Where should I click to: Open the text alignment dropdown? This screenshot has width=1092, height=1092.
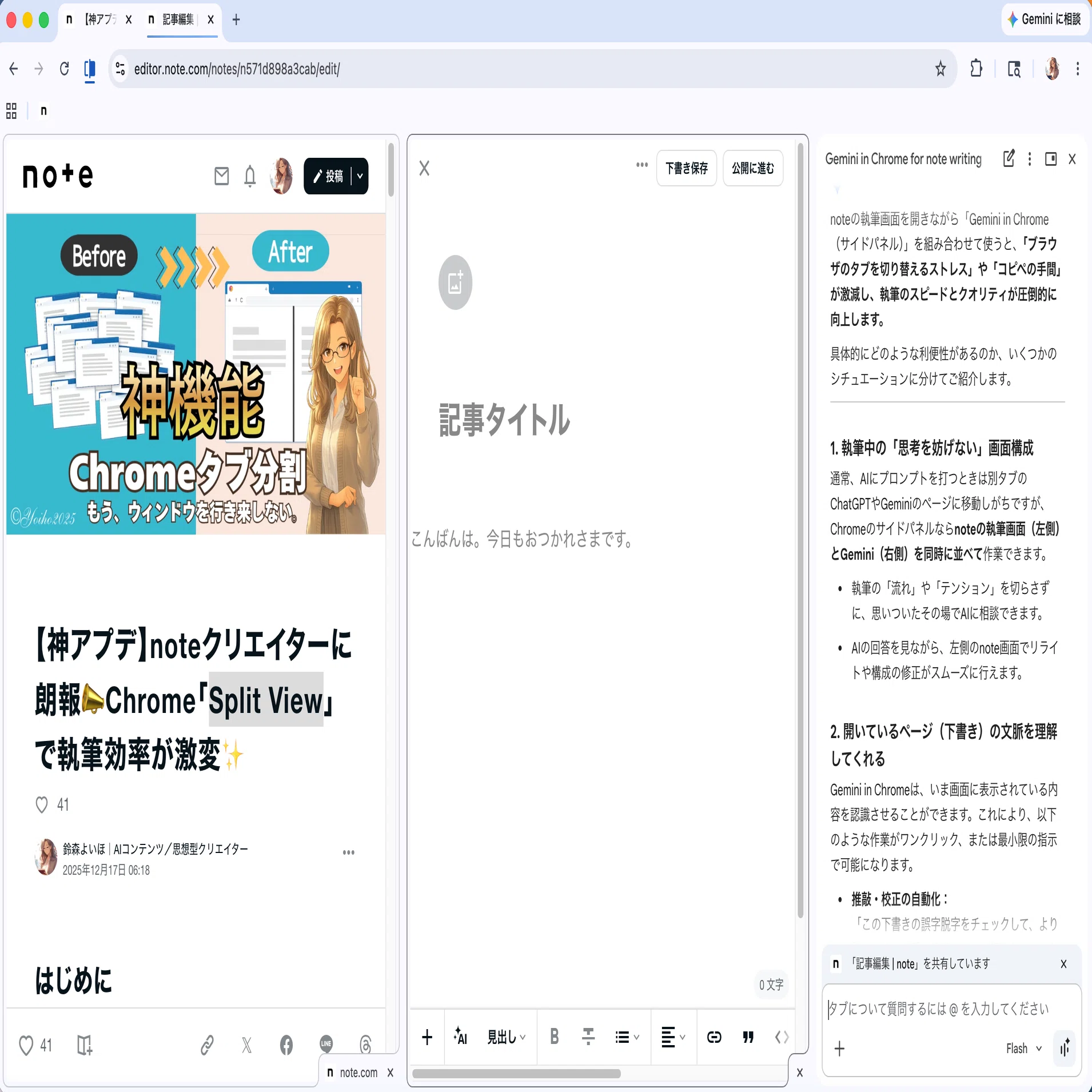point(673,1037)
